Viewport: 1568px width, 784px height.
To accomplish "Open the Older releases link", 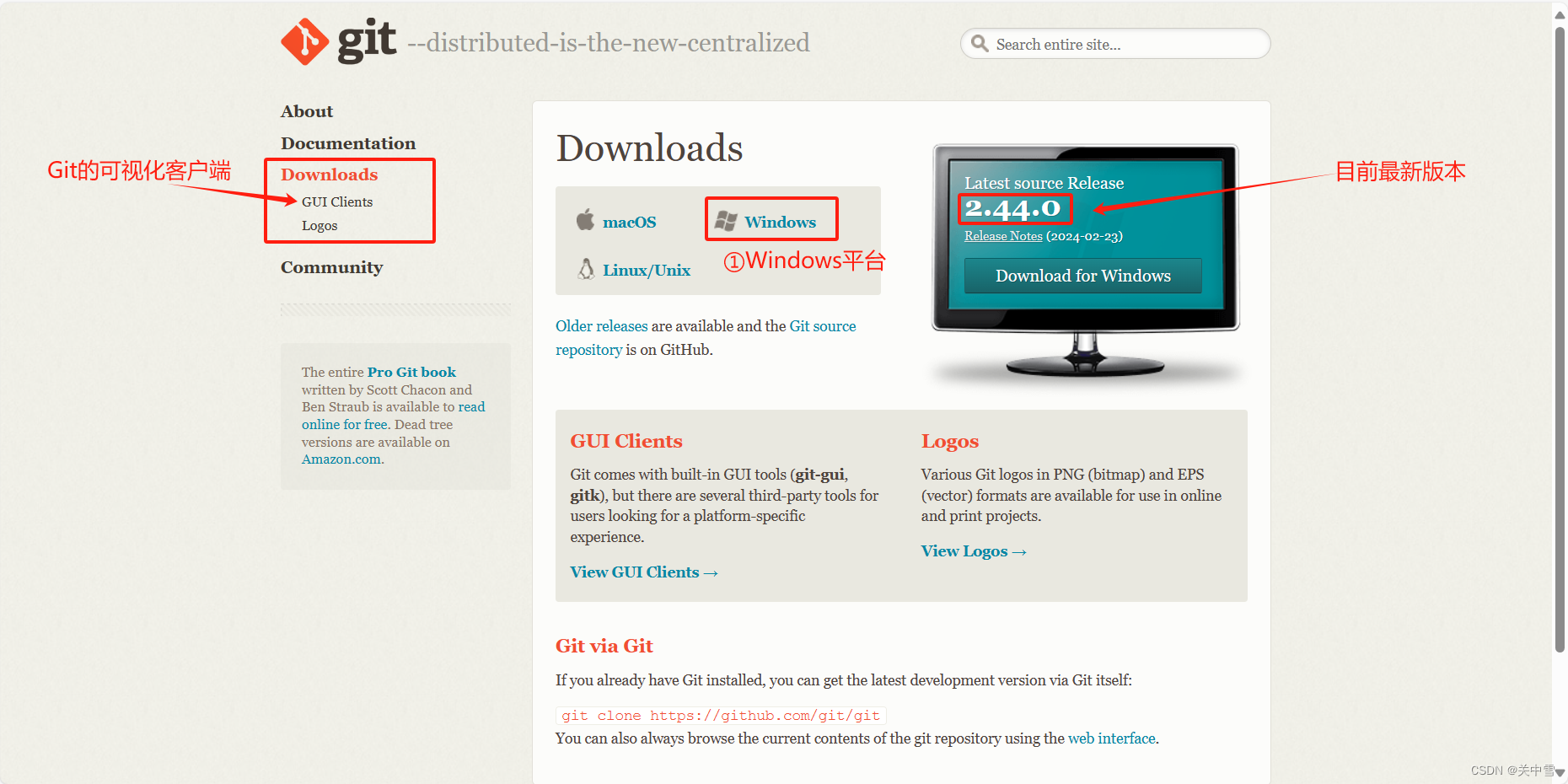I will click(602, 326).
